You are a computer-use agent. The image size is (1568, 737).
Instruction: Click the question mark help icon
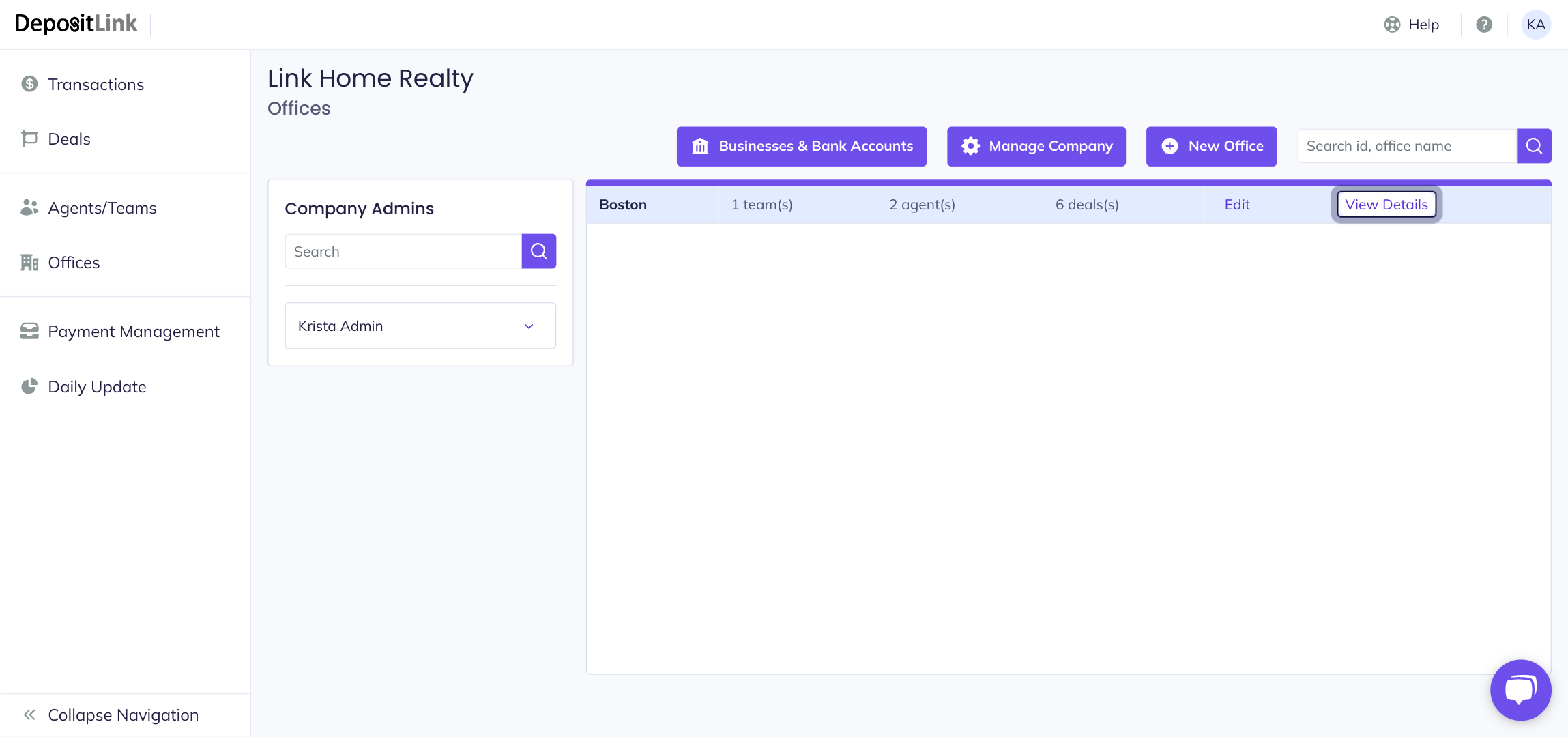[1484, 25]
